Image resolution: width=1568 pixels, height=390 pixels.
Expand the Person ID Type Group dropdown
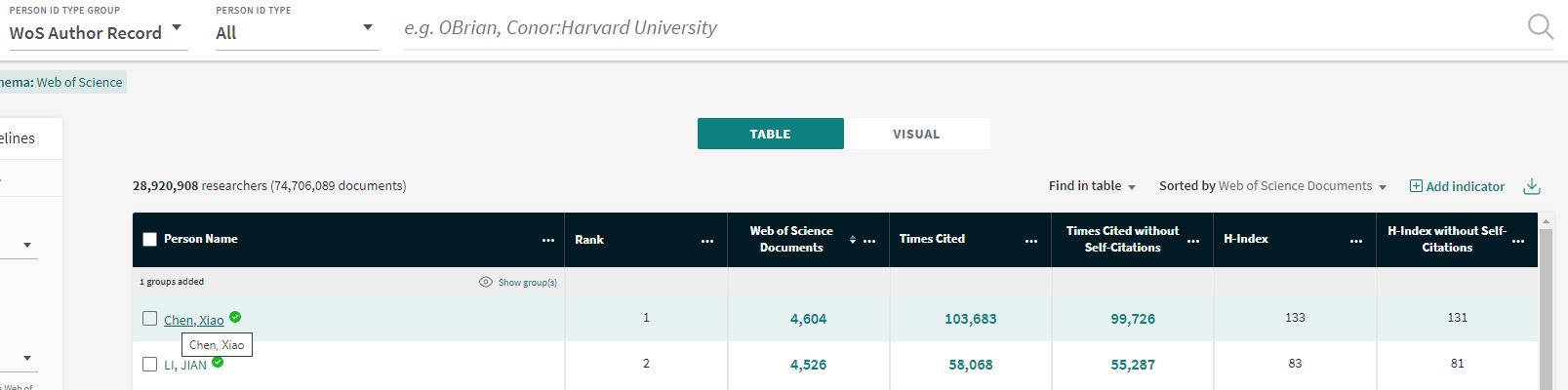pyautogui.click(x=96, y=32)
